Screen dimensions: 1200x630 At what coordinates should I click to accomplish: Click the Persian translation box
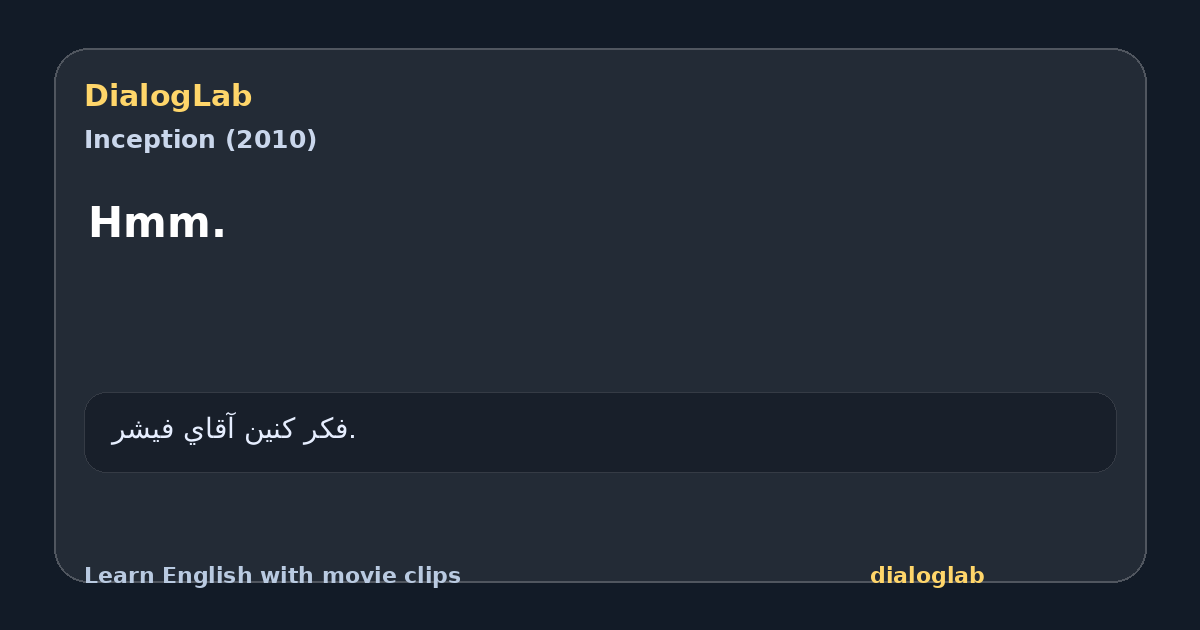point(600,432)
